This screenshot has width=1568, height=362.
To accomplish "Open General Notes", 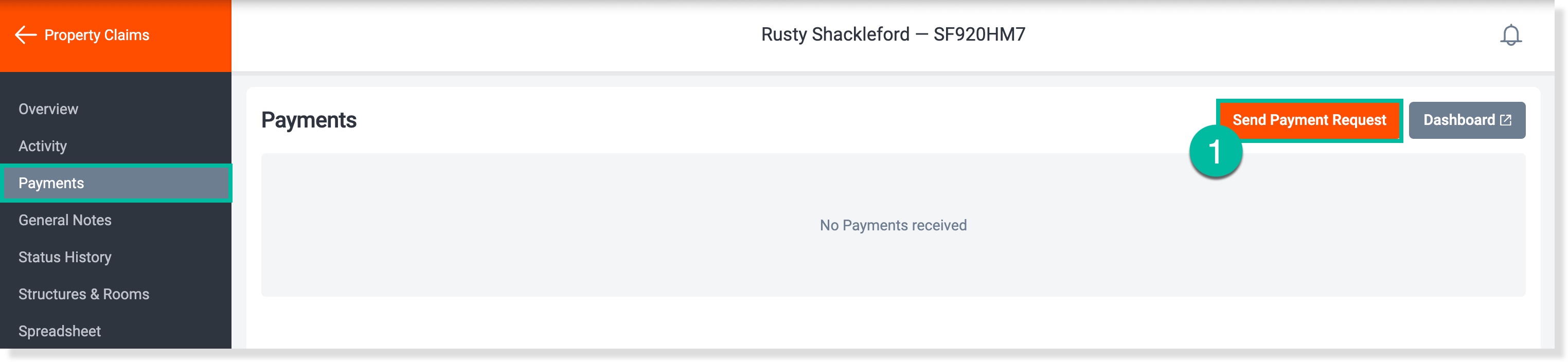I will 64,220.
